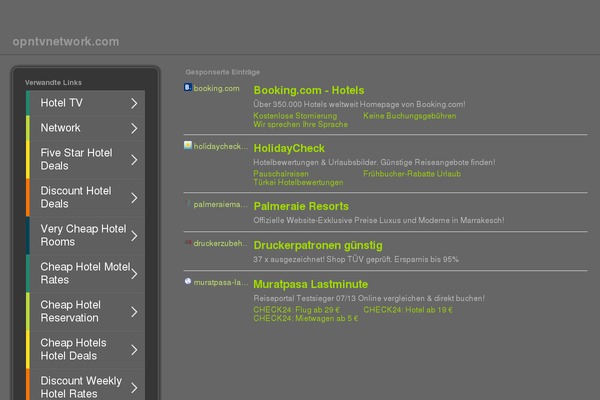Screen dimensions: 600x400
Task: Click Muratpasa description Reiseportal Testsieger text
Action: pyautogui.click(x=368, y=298)
